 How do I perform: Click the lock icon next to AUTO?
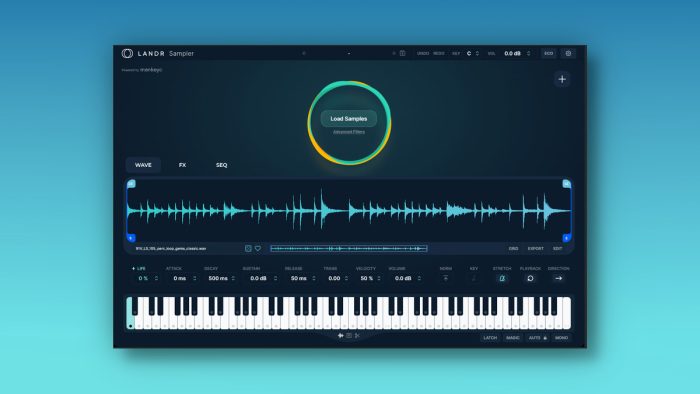[x=545, y=338]
